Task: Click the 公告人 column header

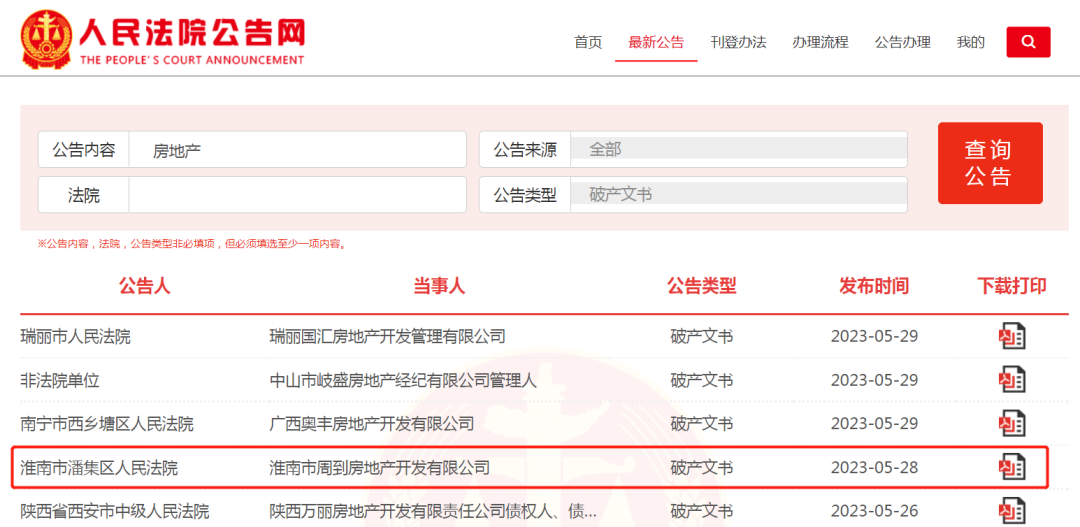Action: point(144,286)
